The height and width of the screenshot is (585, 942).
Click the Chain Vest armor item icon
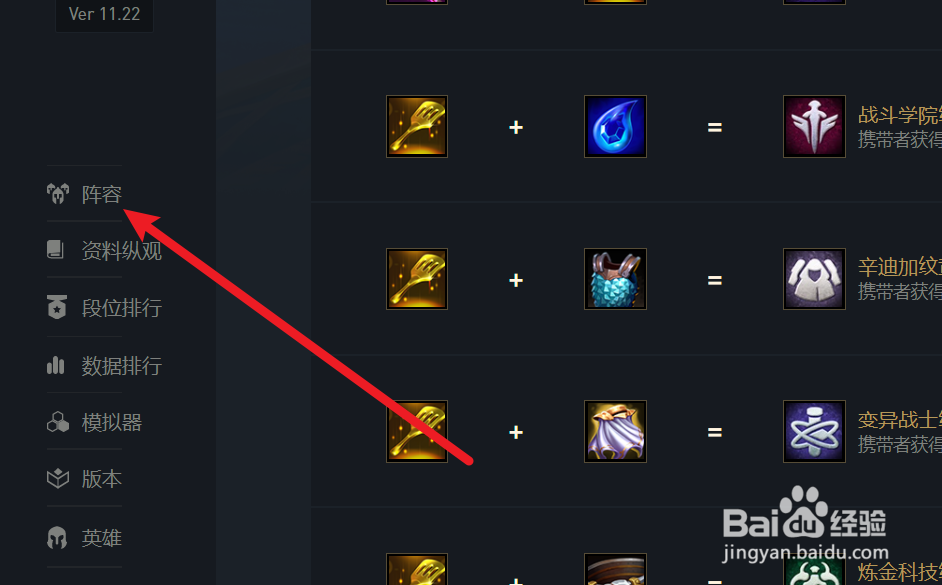[615, 279]
